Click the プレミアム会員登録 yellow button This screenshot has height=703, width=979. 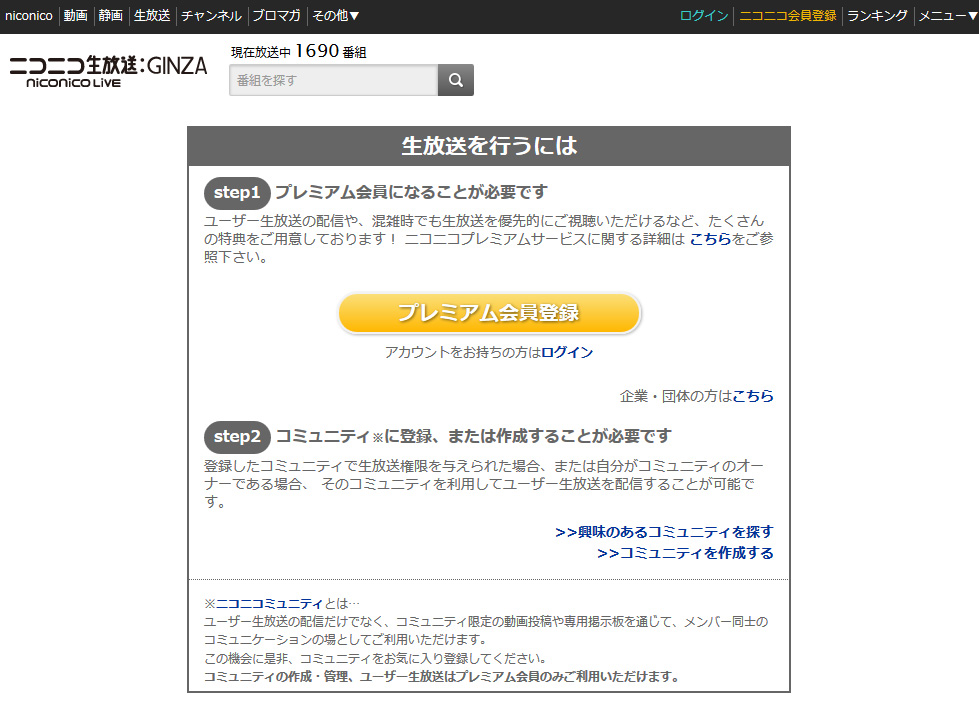(490, 313)
